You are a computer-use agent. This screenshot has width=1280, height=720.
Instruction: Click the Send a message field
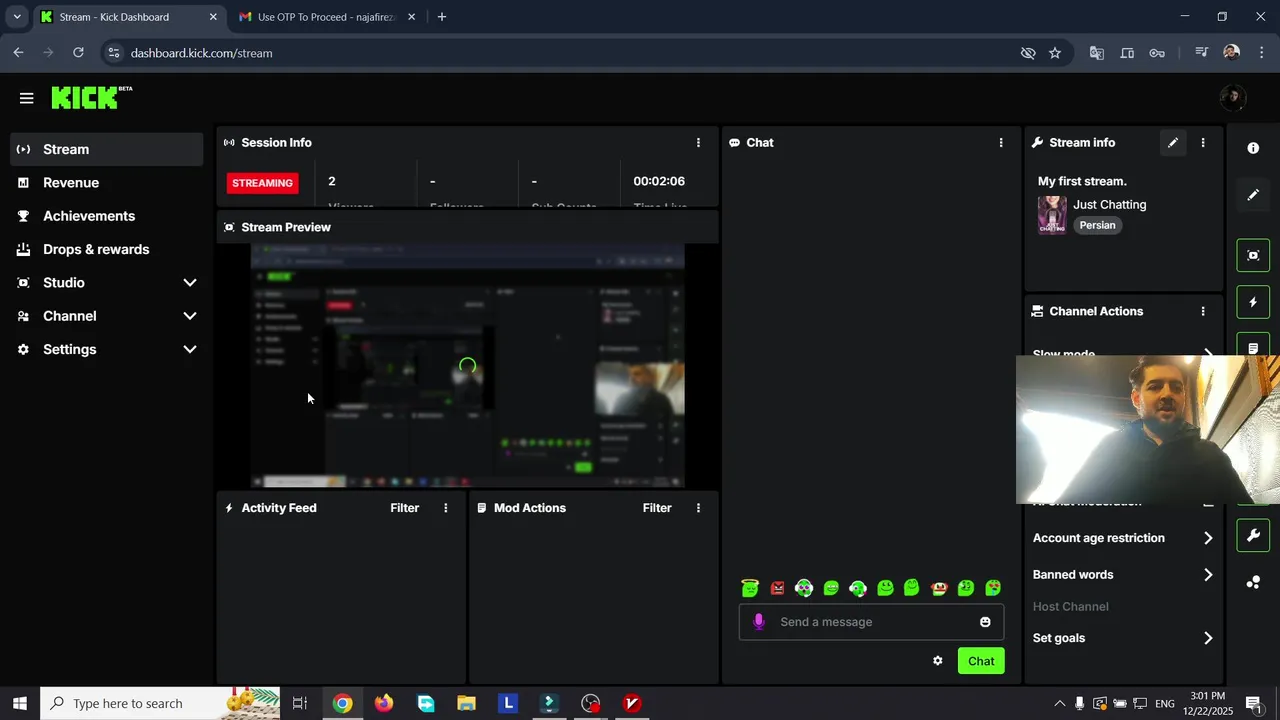click(x=871, y=622)
